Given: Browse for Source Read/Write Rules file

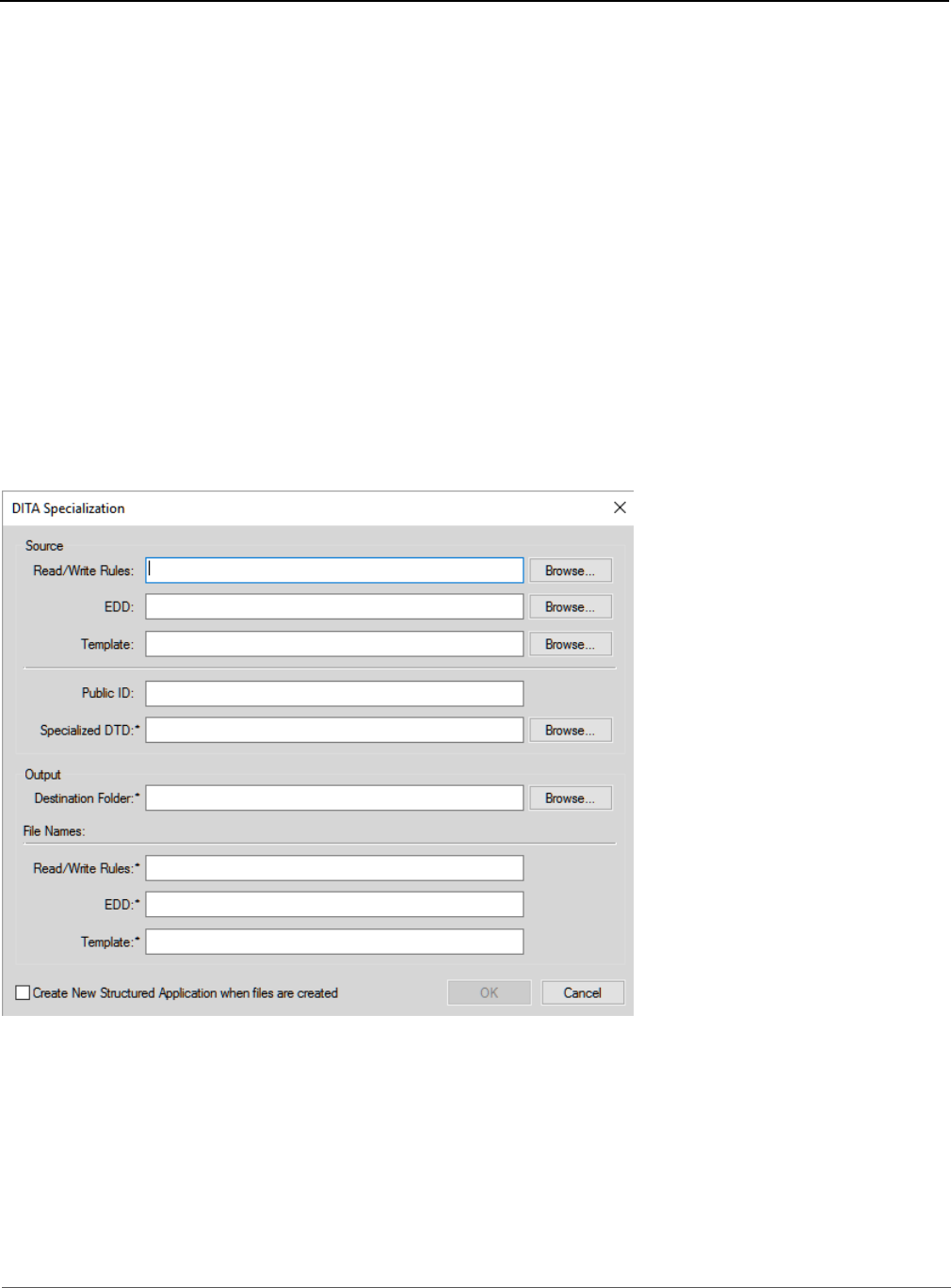Looking at the screenshot, I should [571, 571].
